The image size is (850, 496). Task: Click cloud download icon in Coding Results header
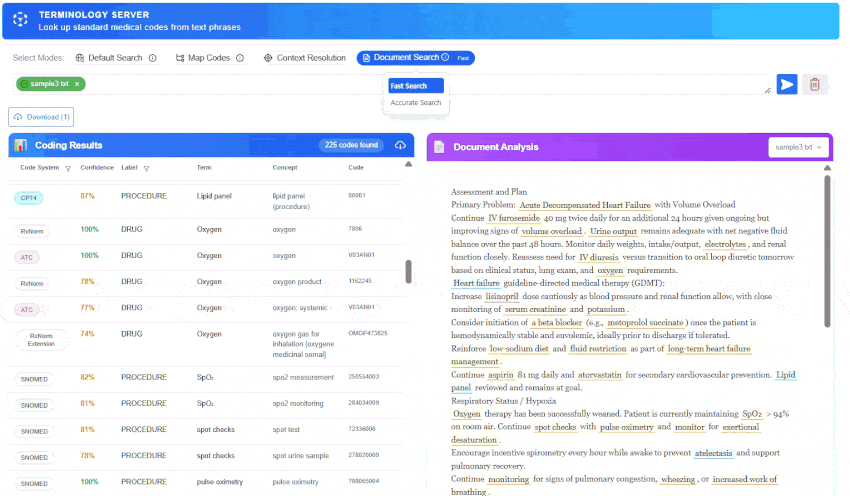pyautogui.click(x=401, y=145)
